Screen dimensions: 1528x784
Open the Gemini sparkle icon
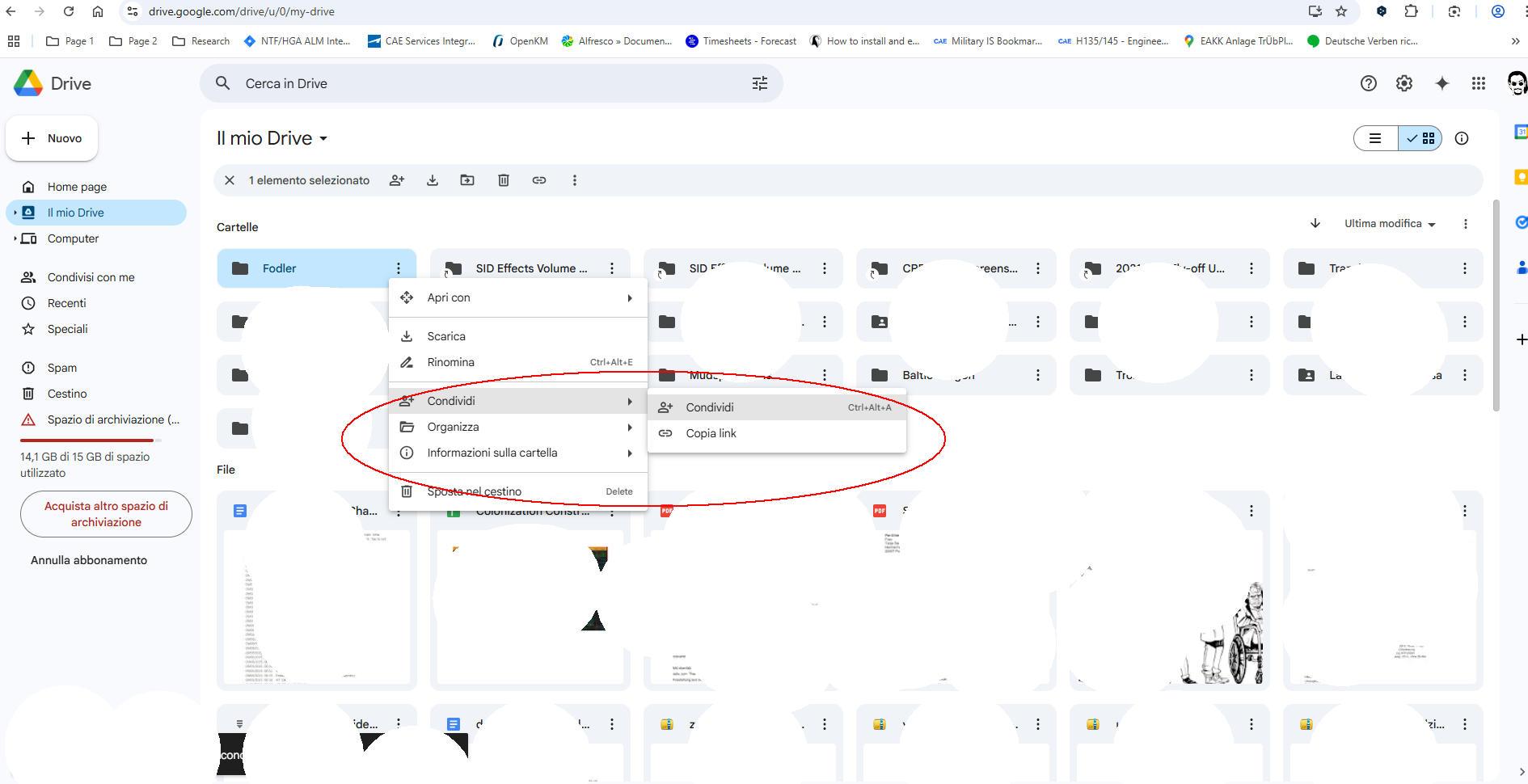coord(1441,83)
